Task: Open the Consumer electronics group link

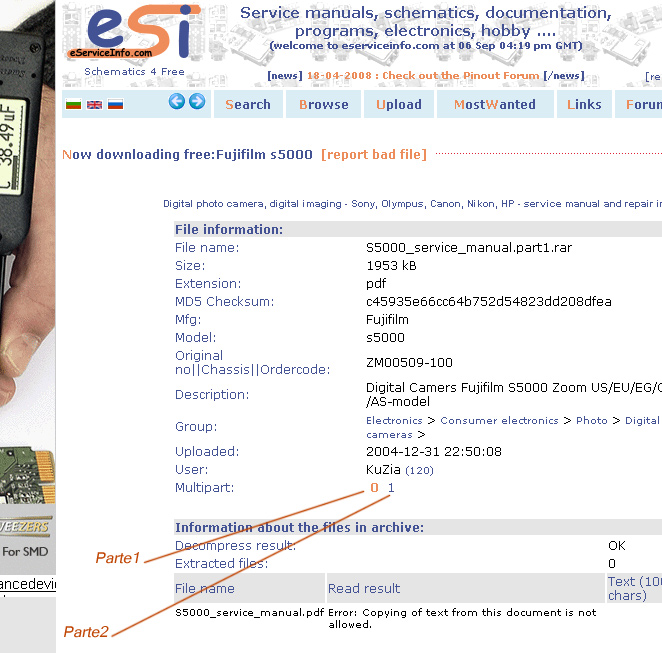Action: tap(499, 421)
